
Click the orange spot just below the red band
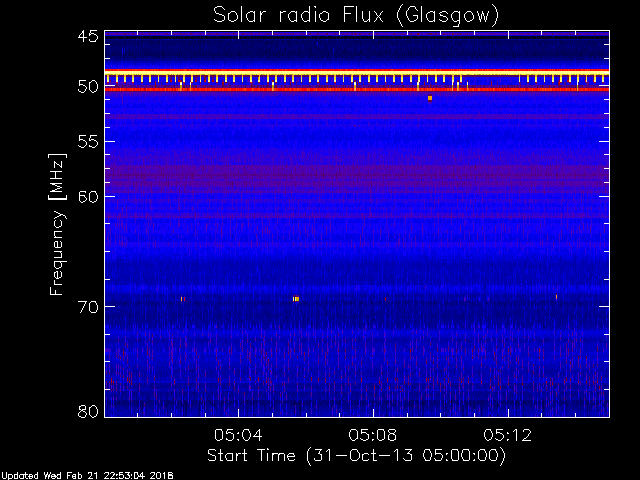(430, 98)
